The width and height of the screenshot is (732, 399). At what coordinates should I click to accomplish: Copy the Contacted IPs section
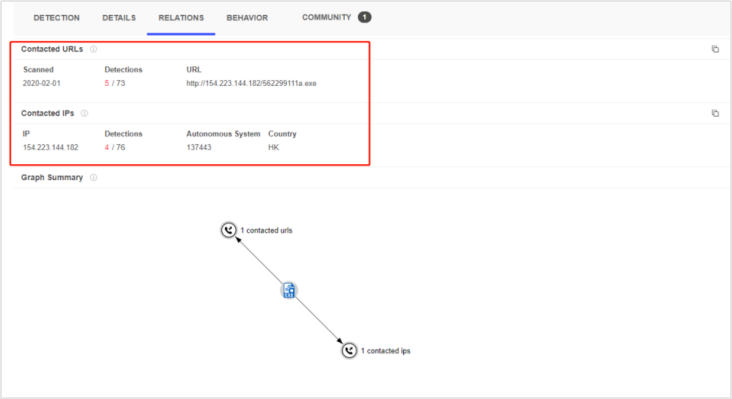point(715,113)
